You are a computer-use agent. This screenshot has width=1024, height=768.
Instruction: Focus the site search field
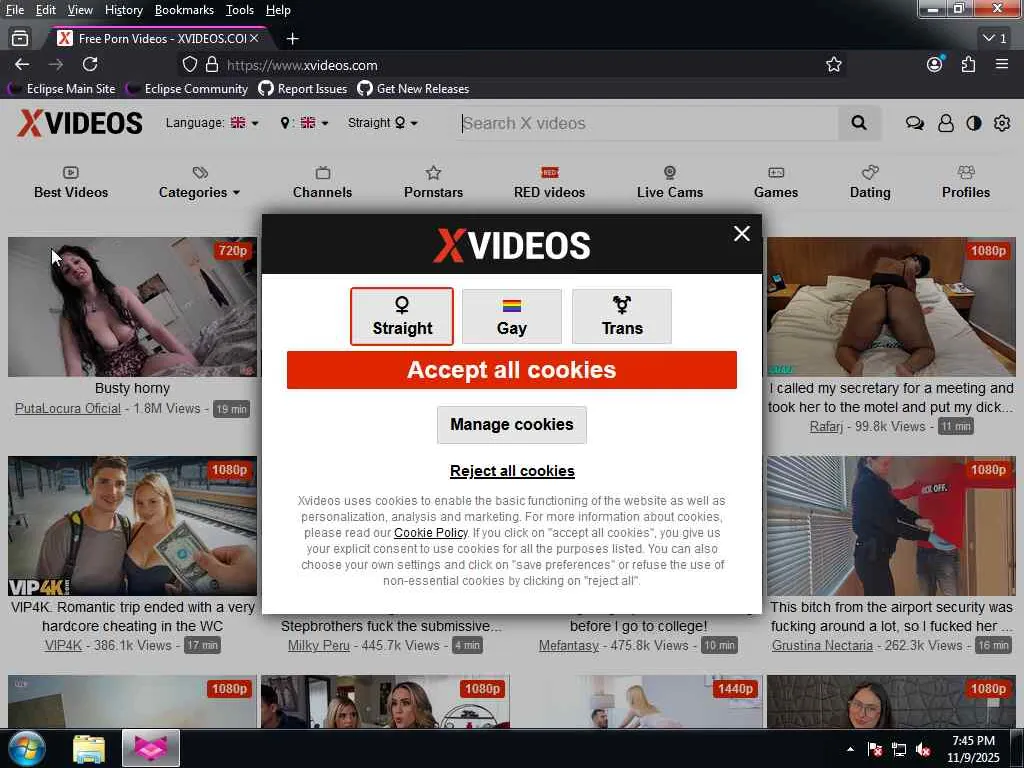[x=647, y=123]
